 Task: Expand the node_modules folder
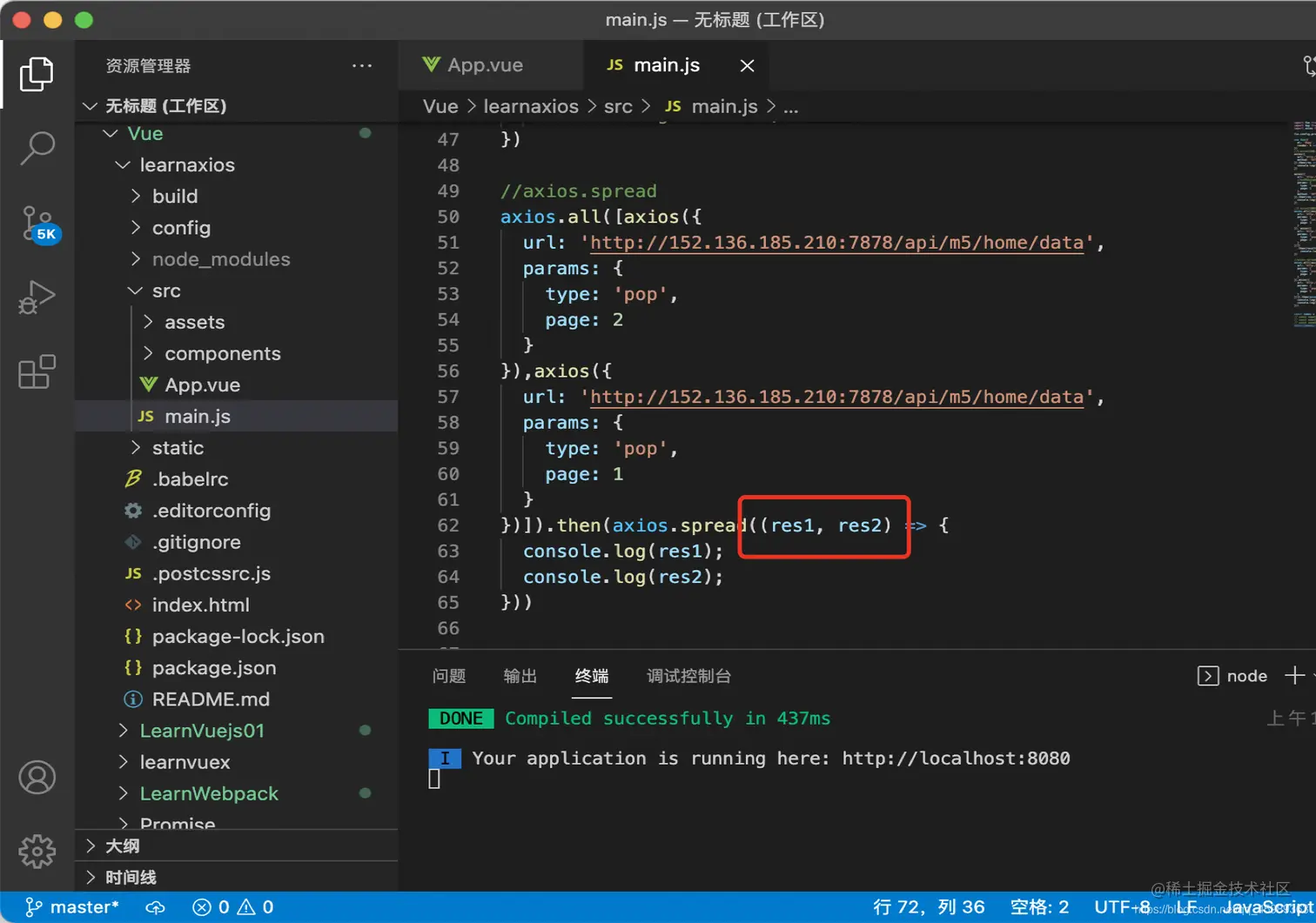(237, 259)
